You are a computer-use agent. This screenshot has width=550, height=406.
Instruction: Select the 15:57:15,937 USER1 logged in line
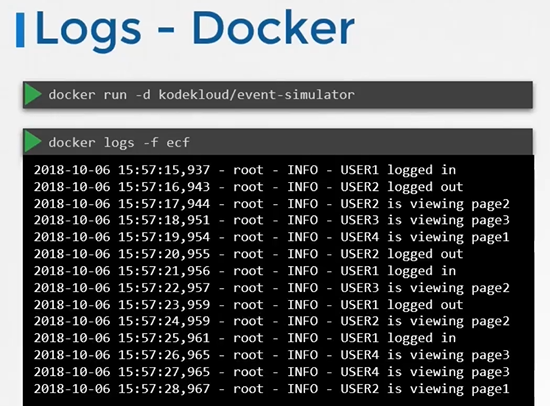tap(245, 170)
